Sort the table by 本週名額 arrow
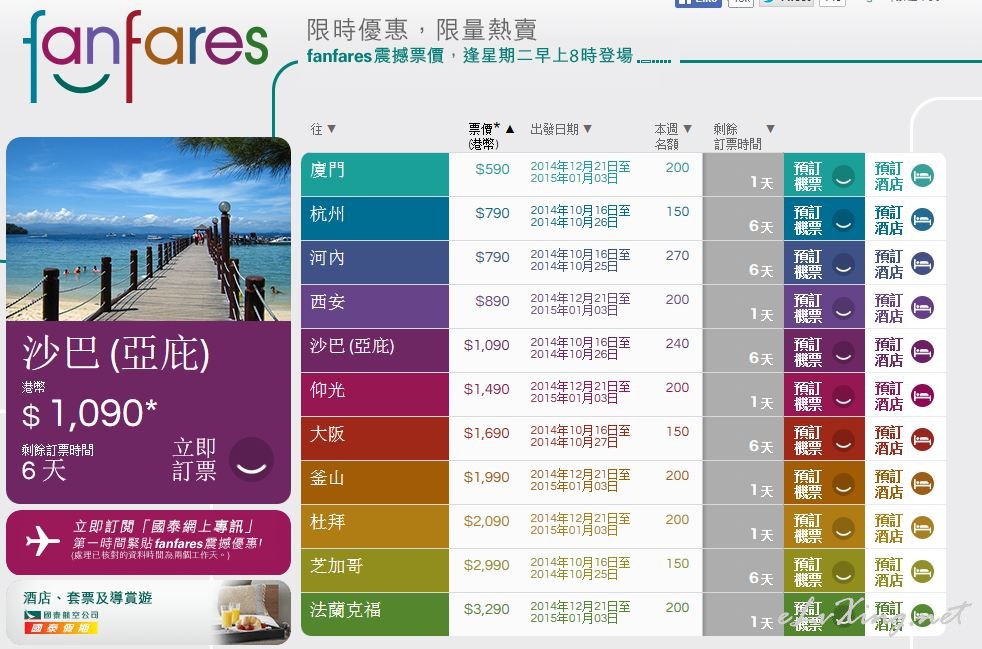 coord(687,128)
